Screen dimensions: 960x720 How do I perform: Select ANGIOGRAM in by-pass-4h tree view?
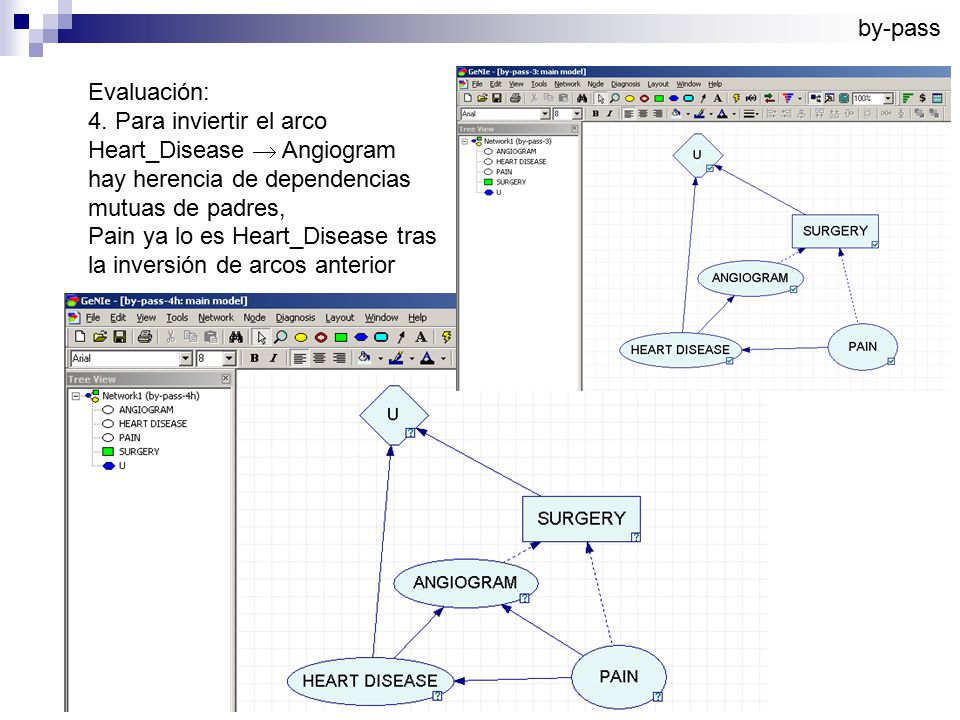tap(146, 410)
